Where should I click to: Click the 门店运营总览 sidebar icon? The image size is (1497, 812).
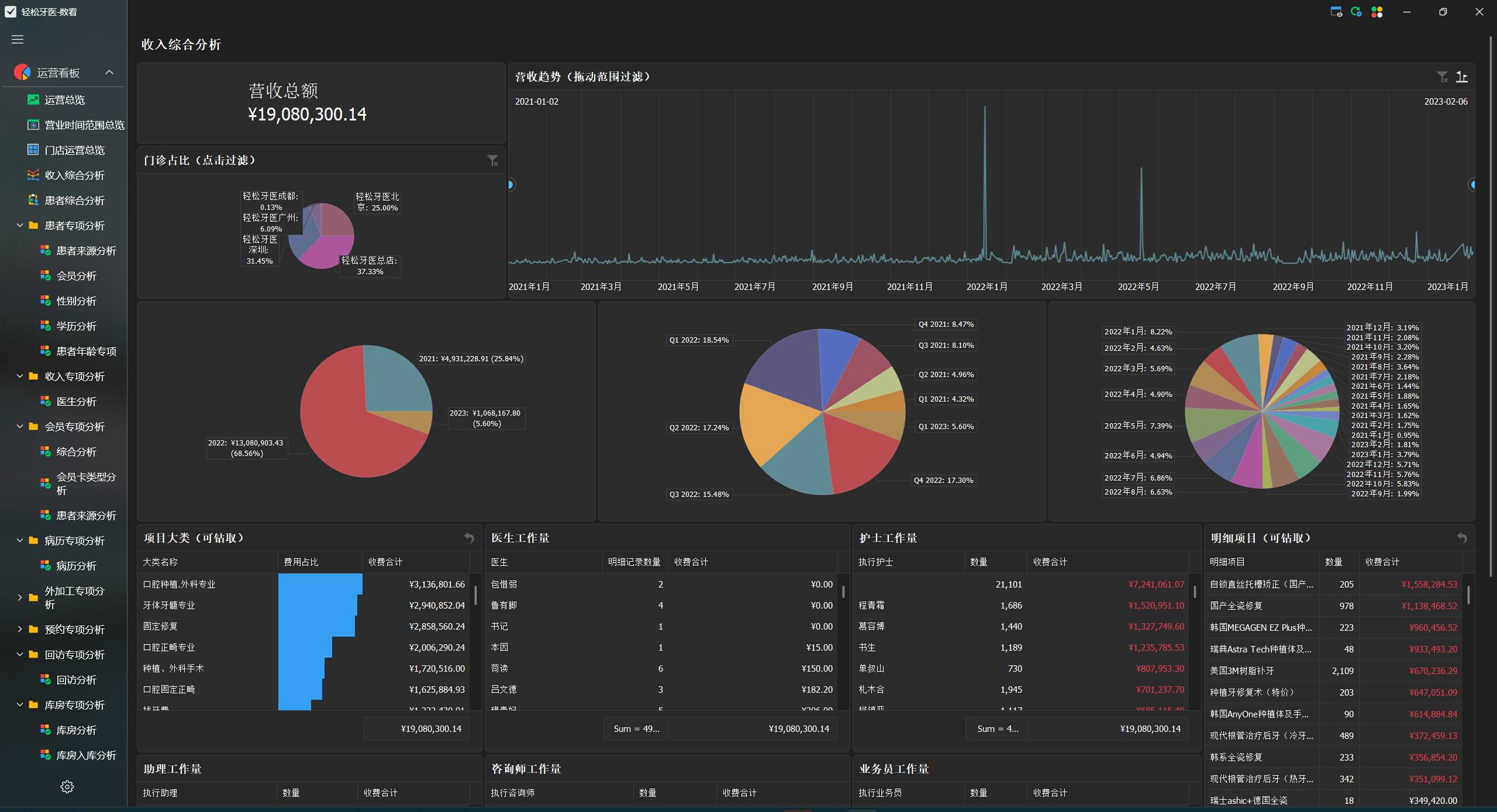[x=33, y=150]
